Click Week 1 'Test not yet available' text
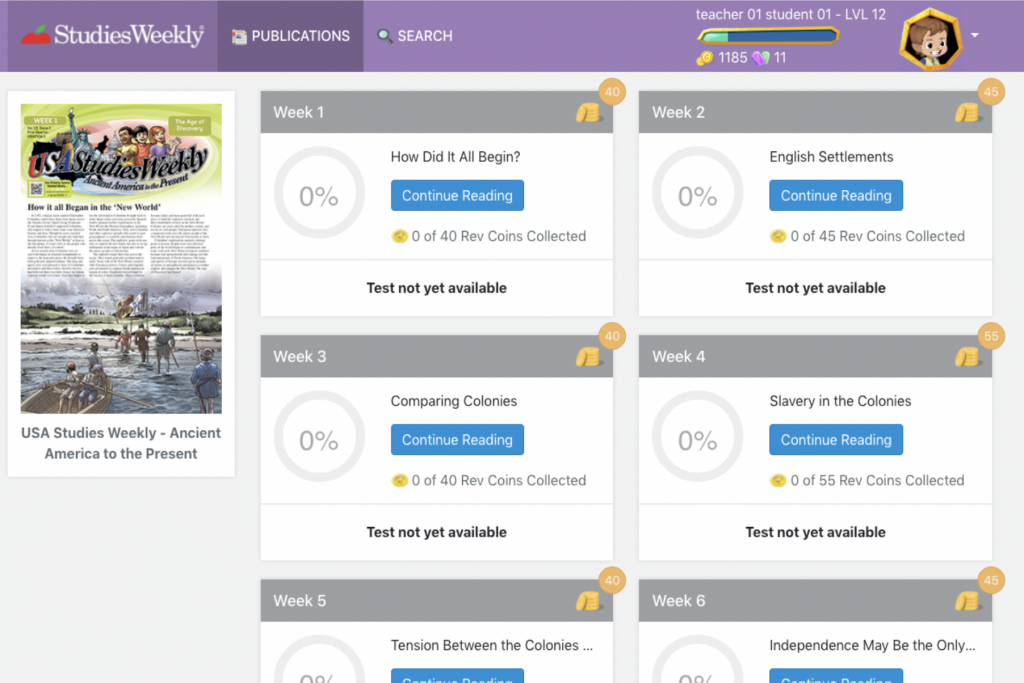The width and height of the screenshot is (1024, 683). (x=437, y=288)
